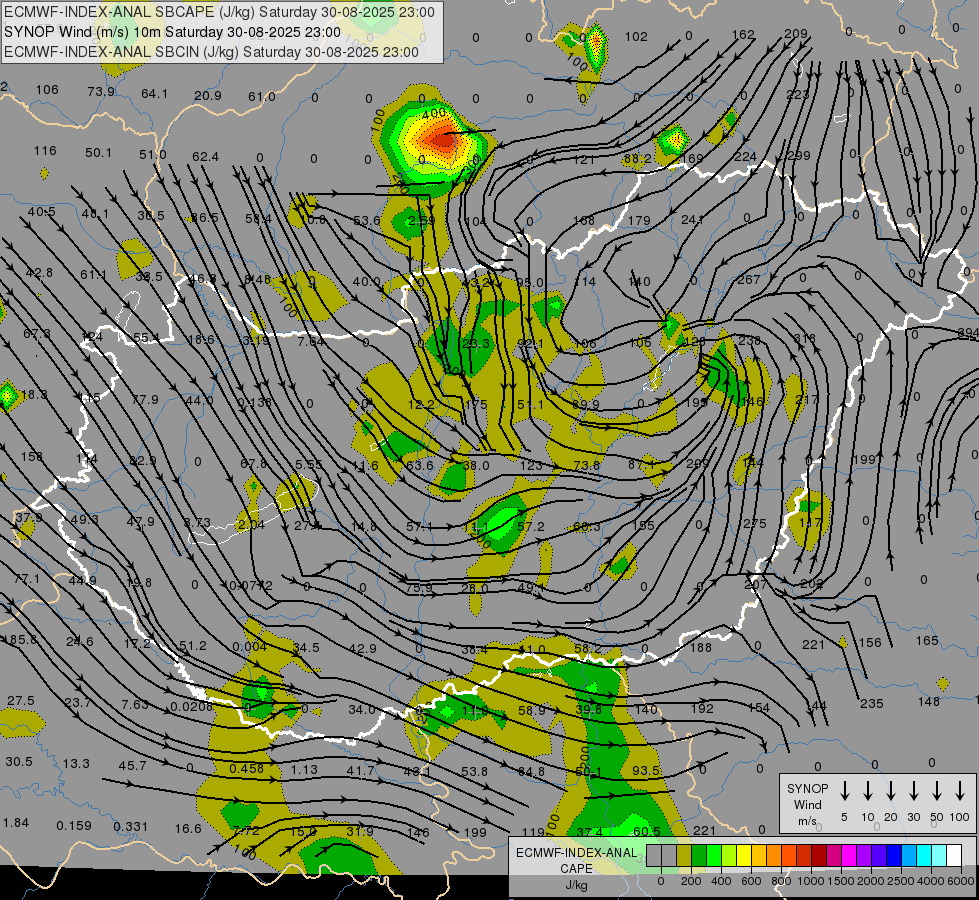The width and height of the screenshot is (979, 900).
Task: Click the map value 0.0772
Action: coord(251,585)
